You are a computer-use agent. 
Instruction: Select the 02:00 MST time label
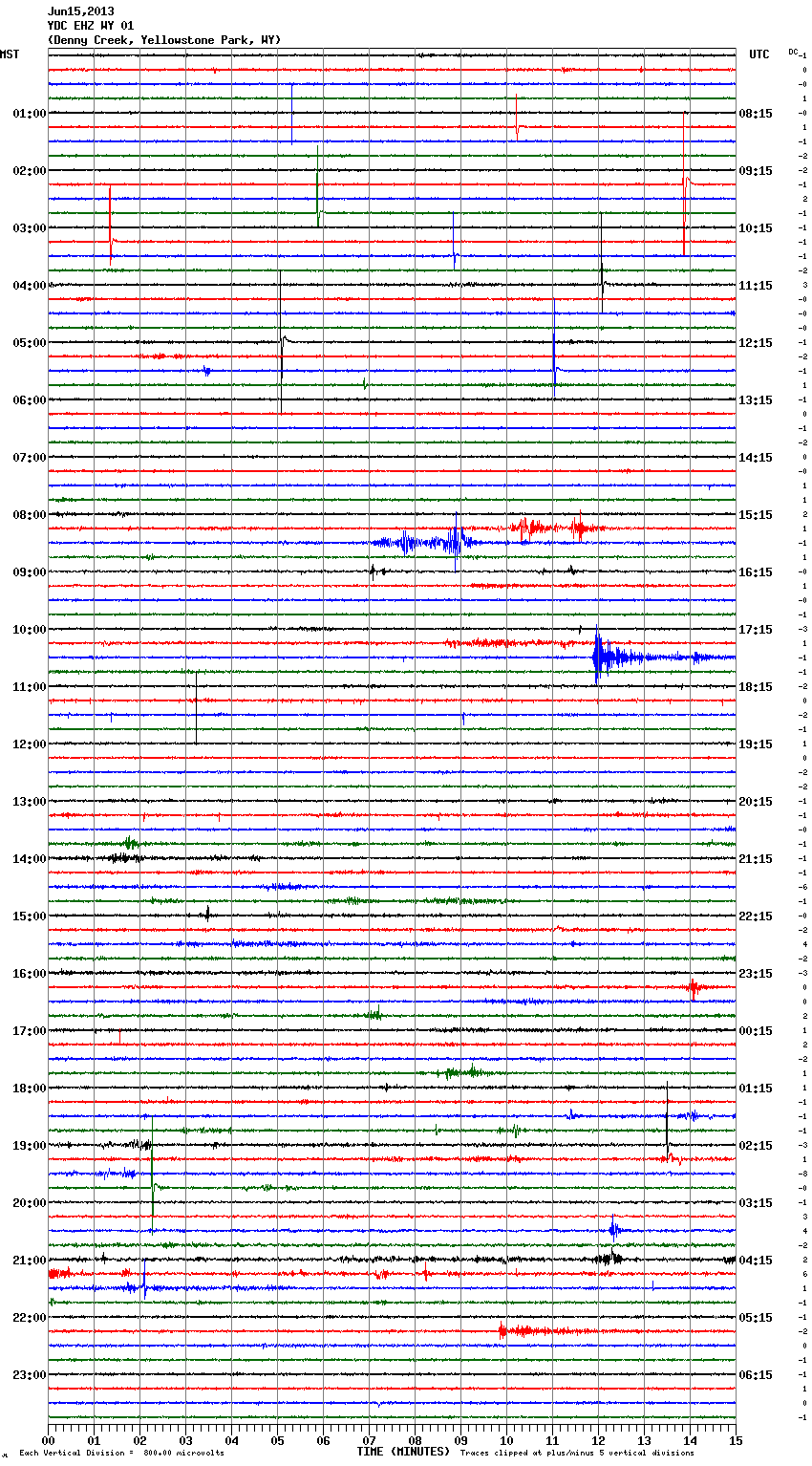click(x=30, y=171)
